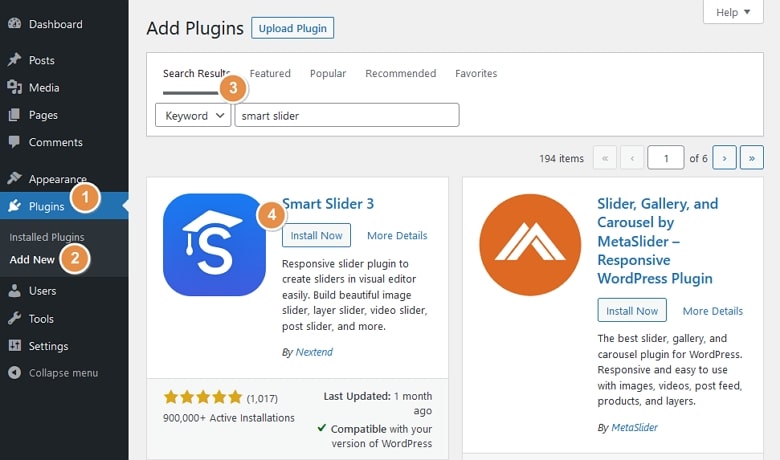The image size is (780, 460).
Task: Click the Upload Plugin button
Action: tap(292, 28)
